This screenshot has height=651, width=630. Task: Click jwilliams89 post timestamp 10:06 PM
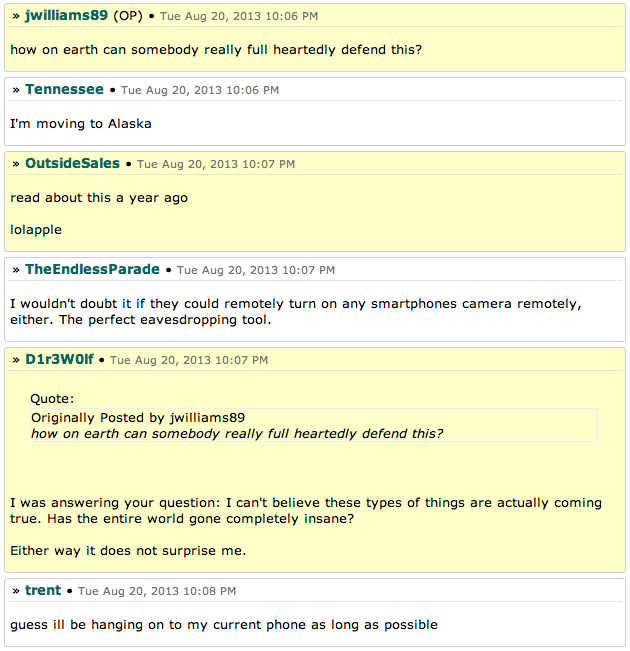(x=239, y=16)
